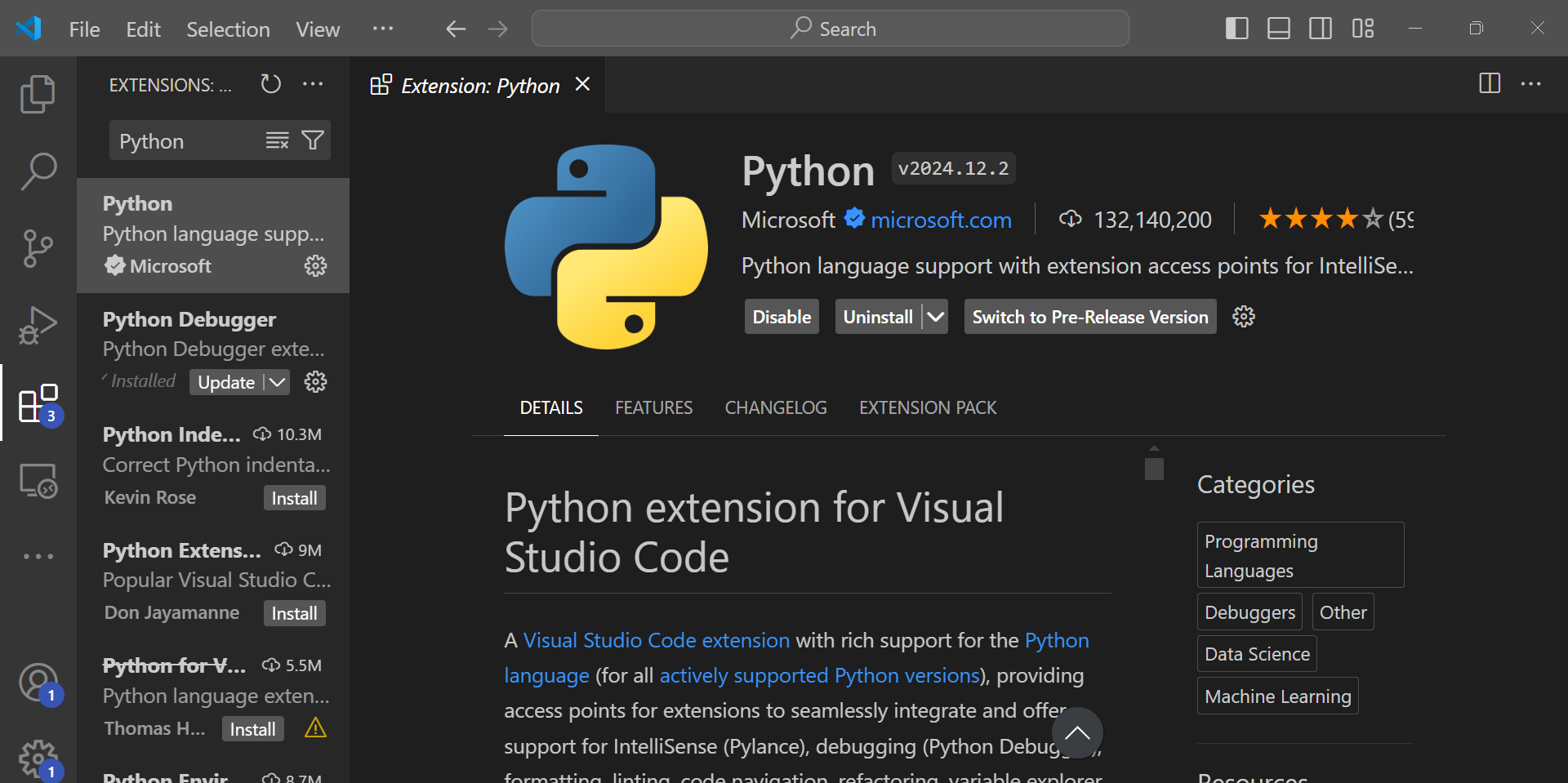
Task: Refresh the extensions list
Action: (x=270, y=84)
